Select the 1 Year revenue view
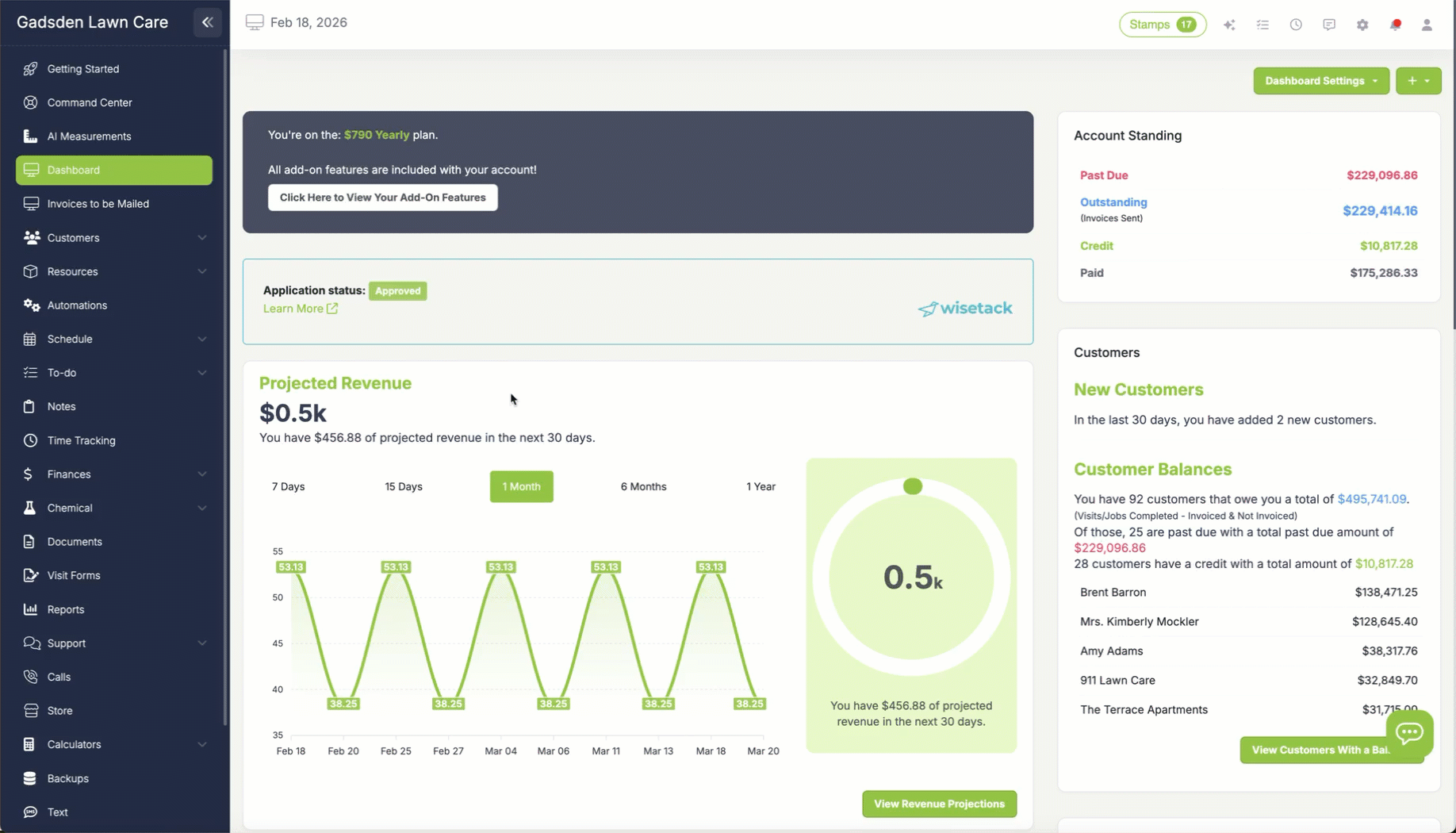The width and height of the screenshot is (1456, 833). [x=761, y=486]
